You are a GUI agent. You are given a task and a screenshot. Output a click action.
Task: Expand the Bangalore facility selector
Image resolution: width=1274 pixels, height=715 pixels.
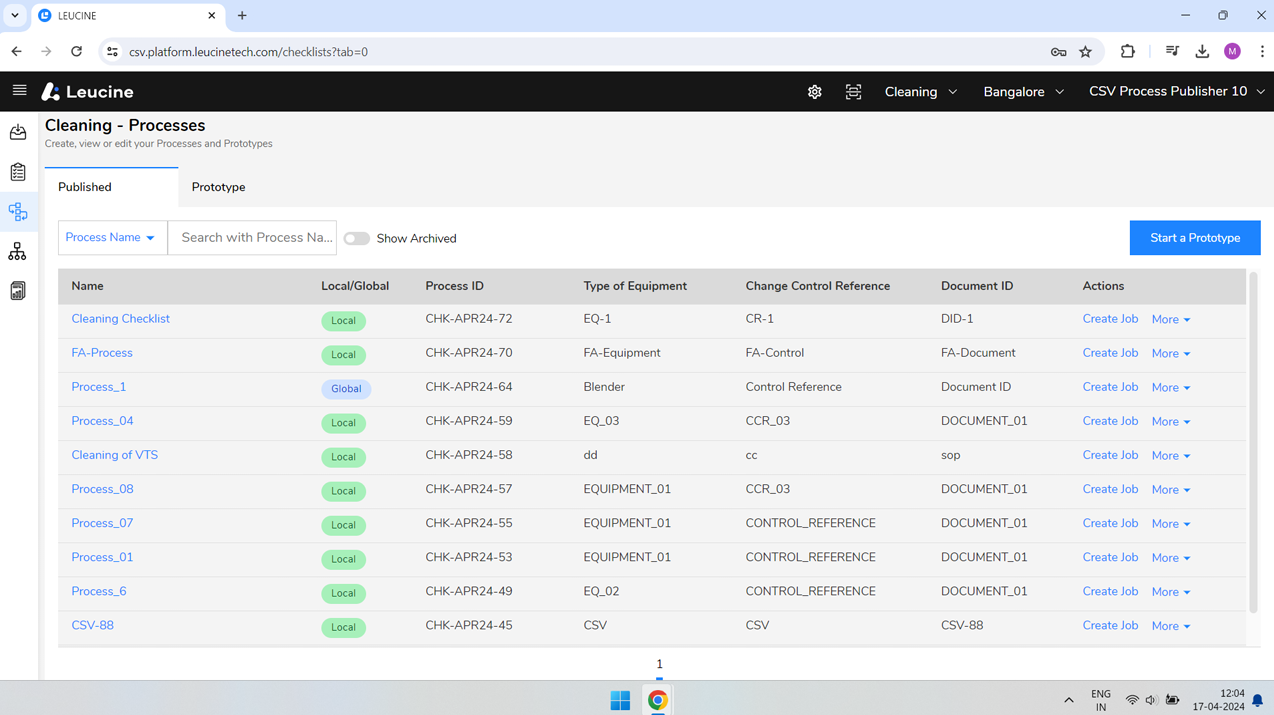pos(1022,91)
